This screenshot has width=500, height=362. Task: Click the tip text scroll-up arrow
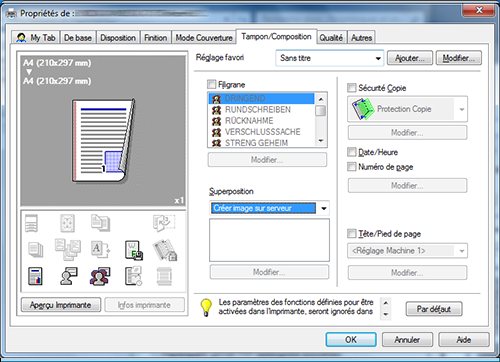click(x=386, y=303)
